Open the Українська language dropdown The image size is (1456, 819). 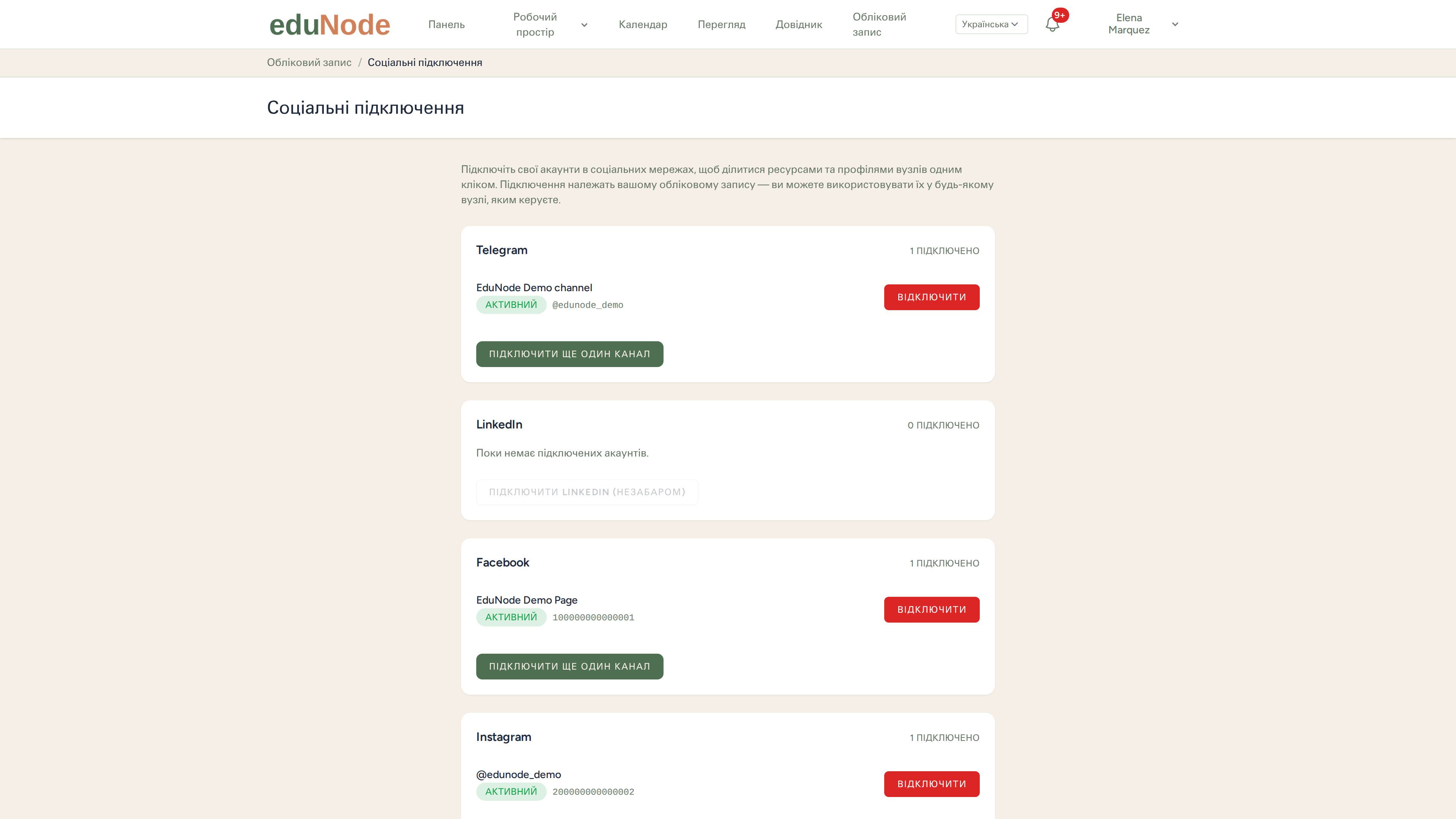991,24
